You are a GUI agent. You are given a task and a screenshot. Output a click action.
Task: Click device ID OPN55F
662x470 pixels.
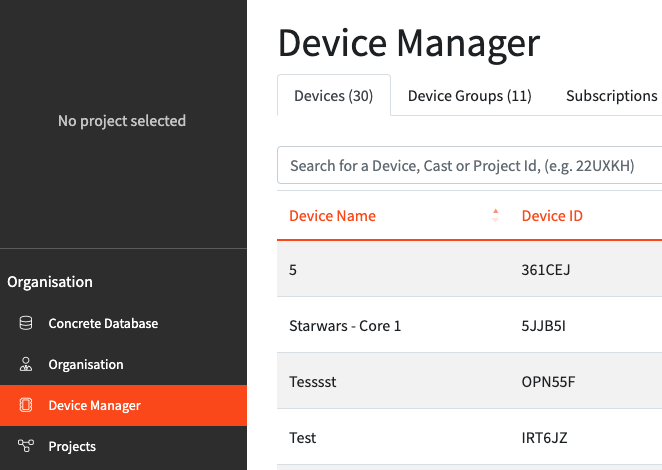click(x=546, y=382)
